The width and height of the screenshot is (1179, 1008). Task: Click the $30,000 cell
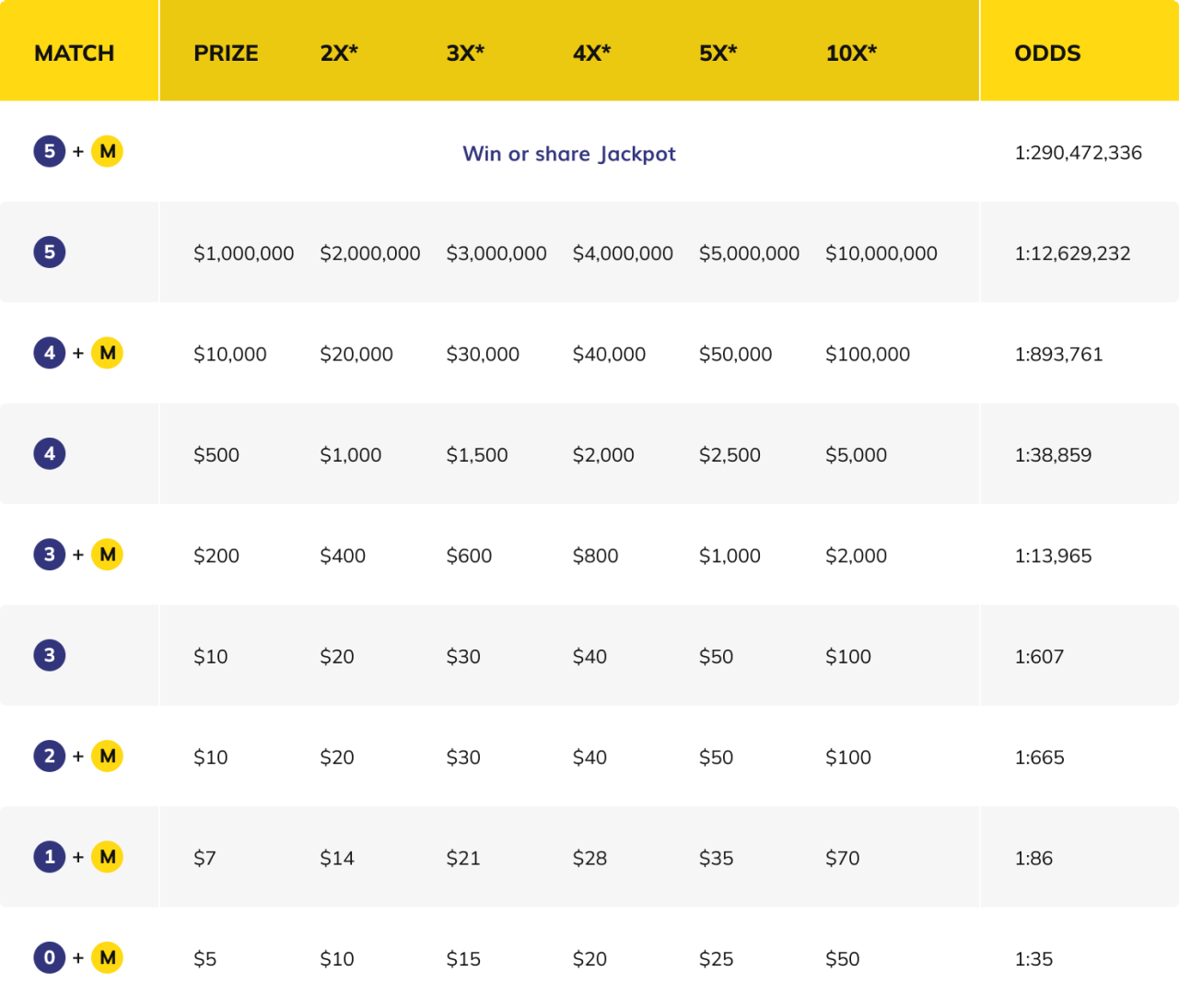[x=483, y=355]
